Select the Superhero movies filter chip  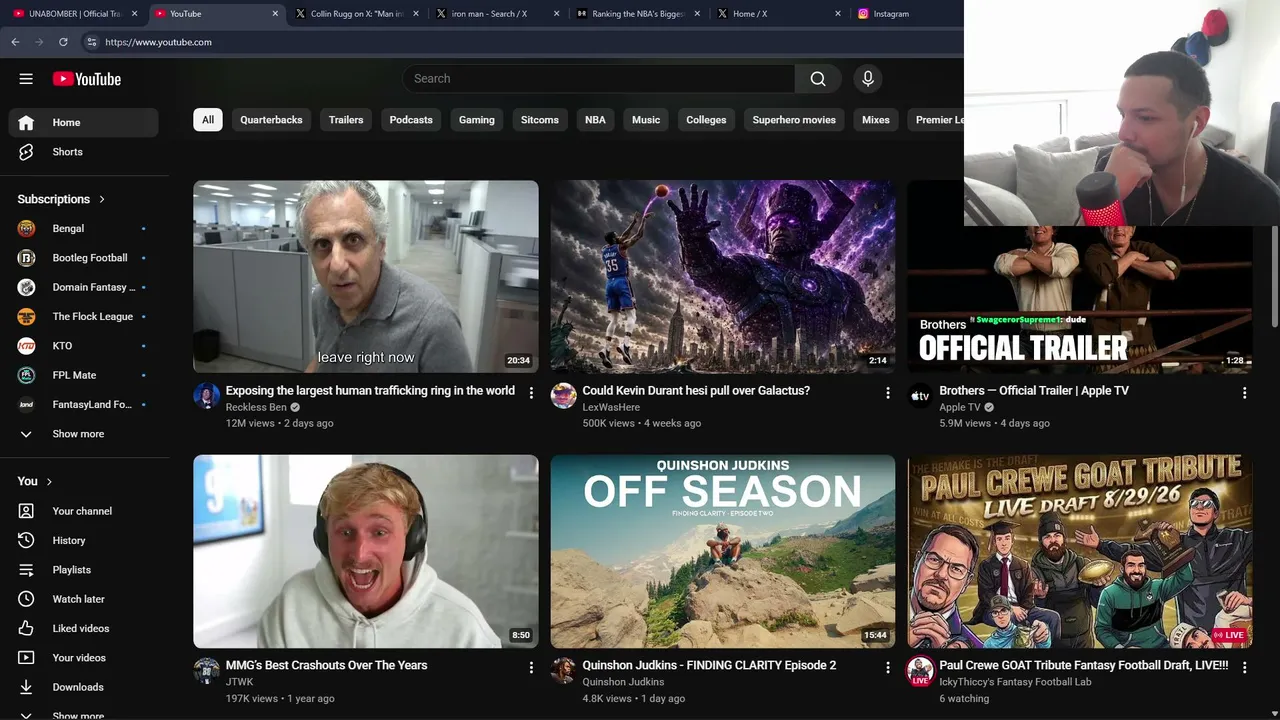(x=794, y=120)
